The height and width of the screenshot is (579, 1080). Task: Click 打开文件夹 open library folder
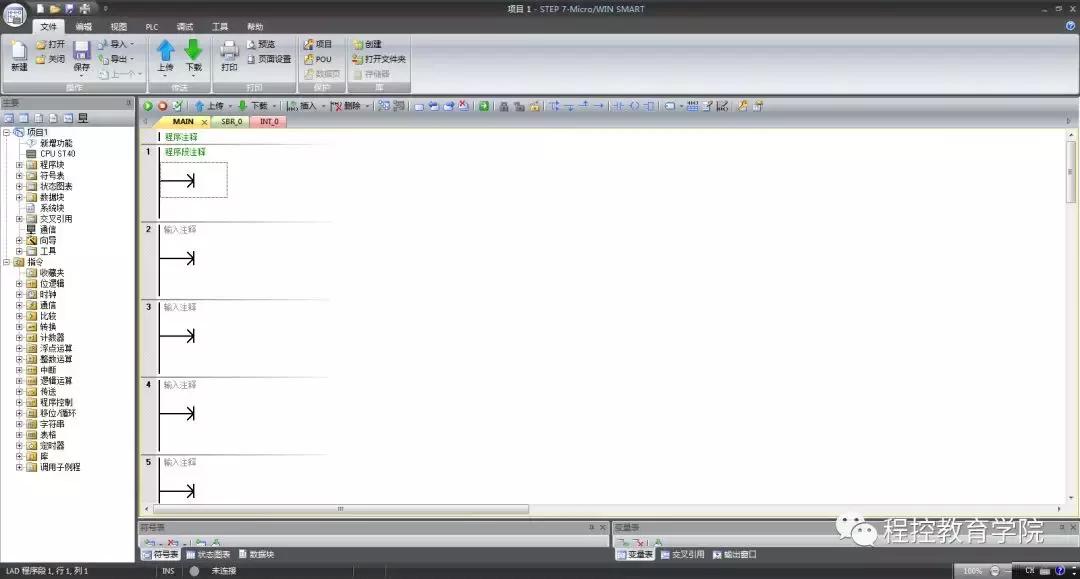pos(380,59)
